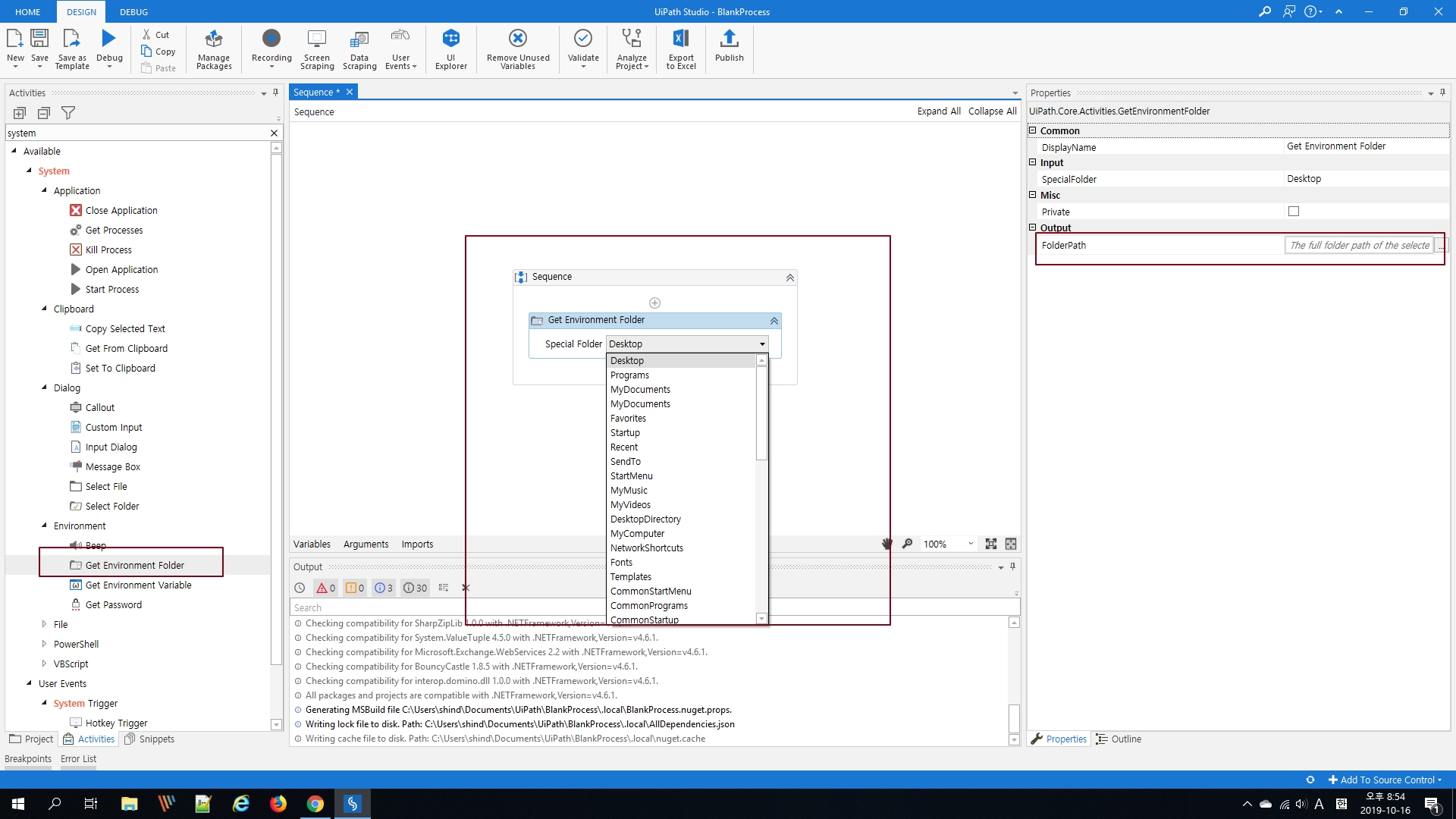The height and width of the screenshot is (819, 1456).
Task: Select MyDocuments from the folder list
Action: tap(640, 390)
